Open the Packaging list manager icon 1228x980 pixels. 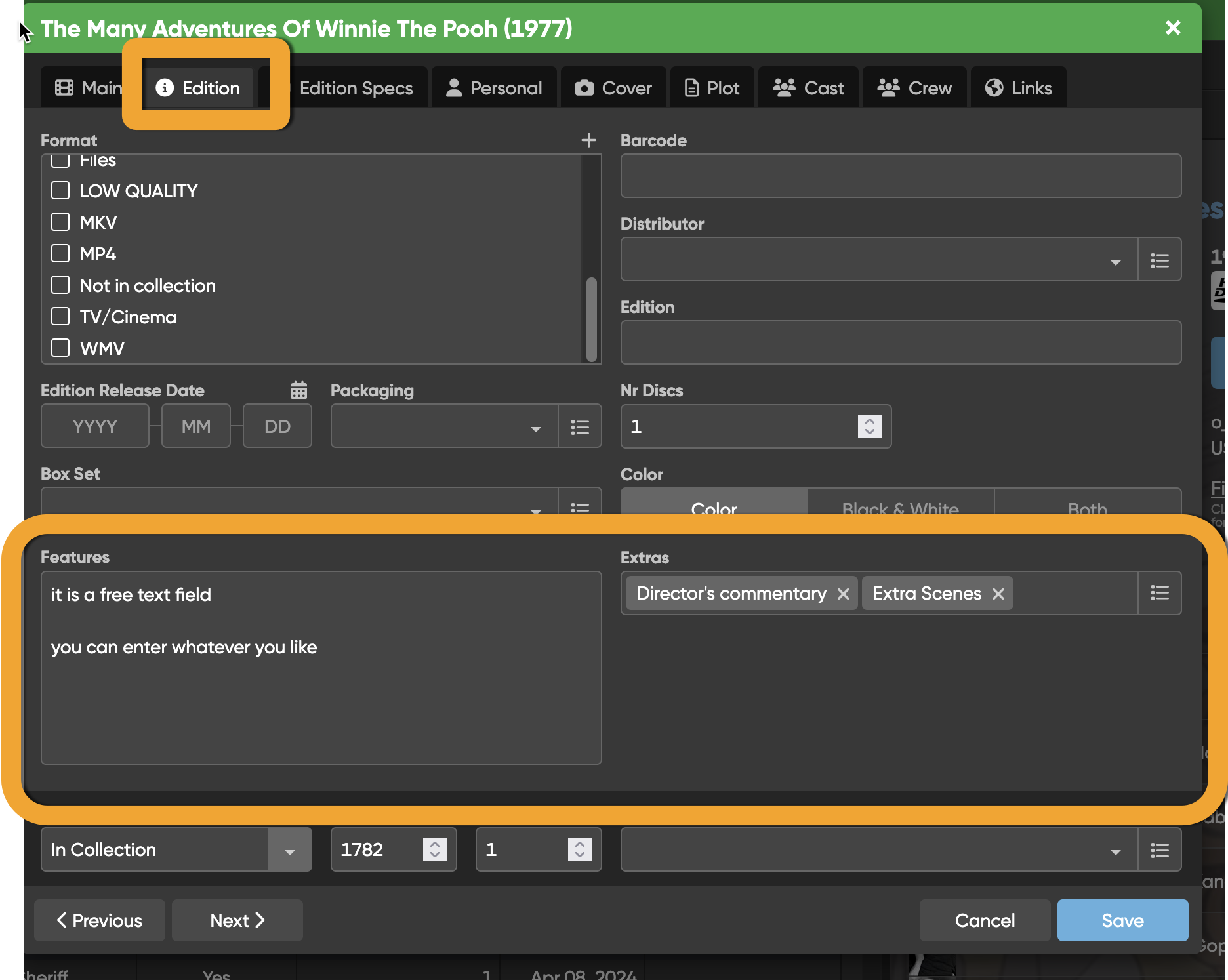click(579, 427)
